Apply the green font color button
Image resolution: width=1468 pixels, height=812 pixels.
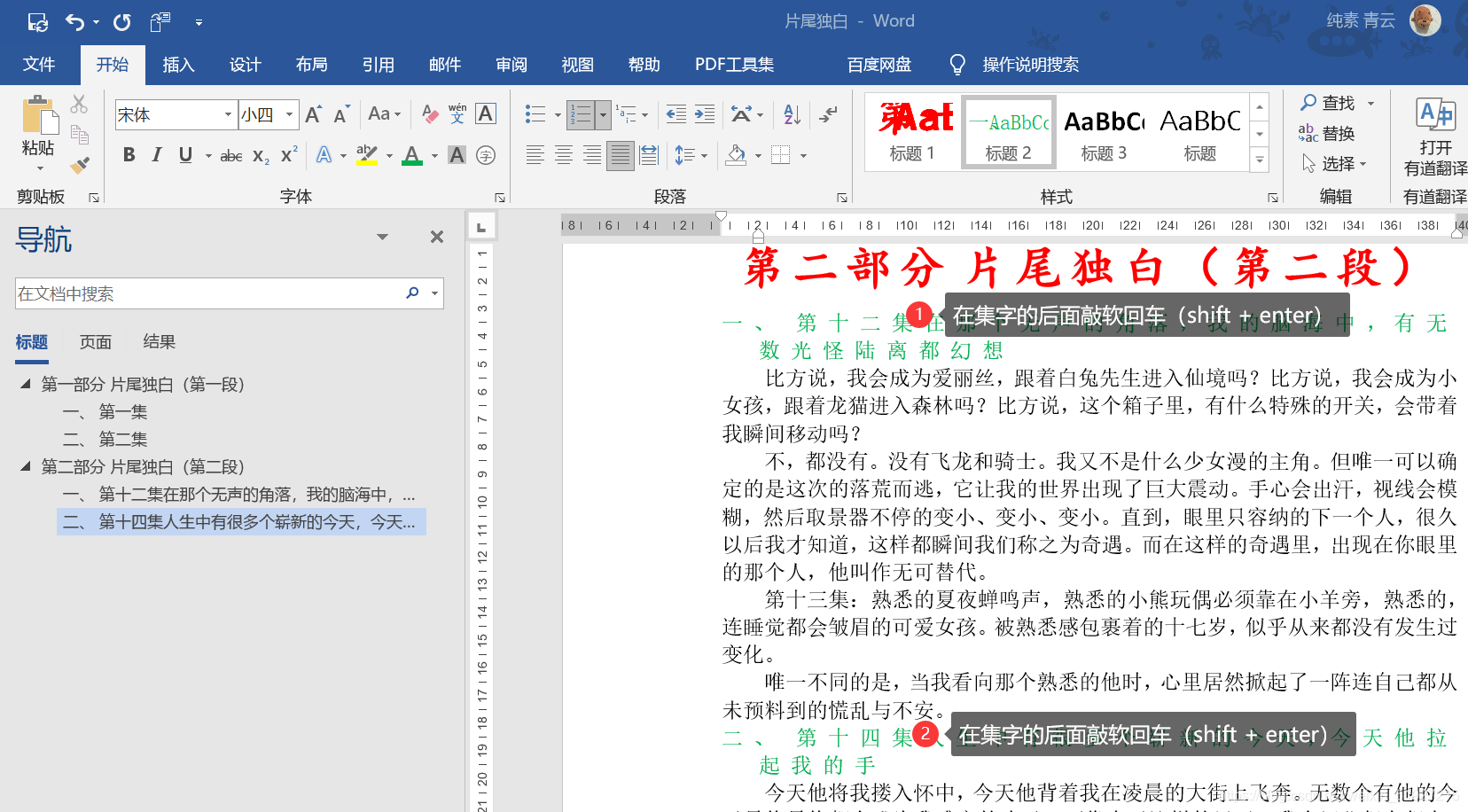(x=412, y=155)
